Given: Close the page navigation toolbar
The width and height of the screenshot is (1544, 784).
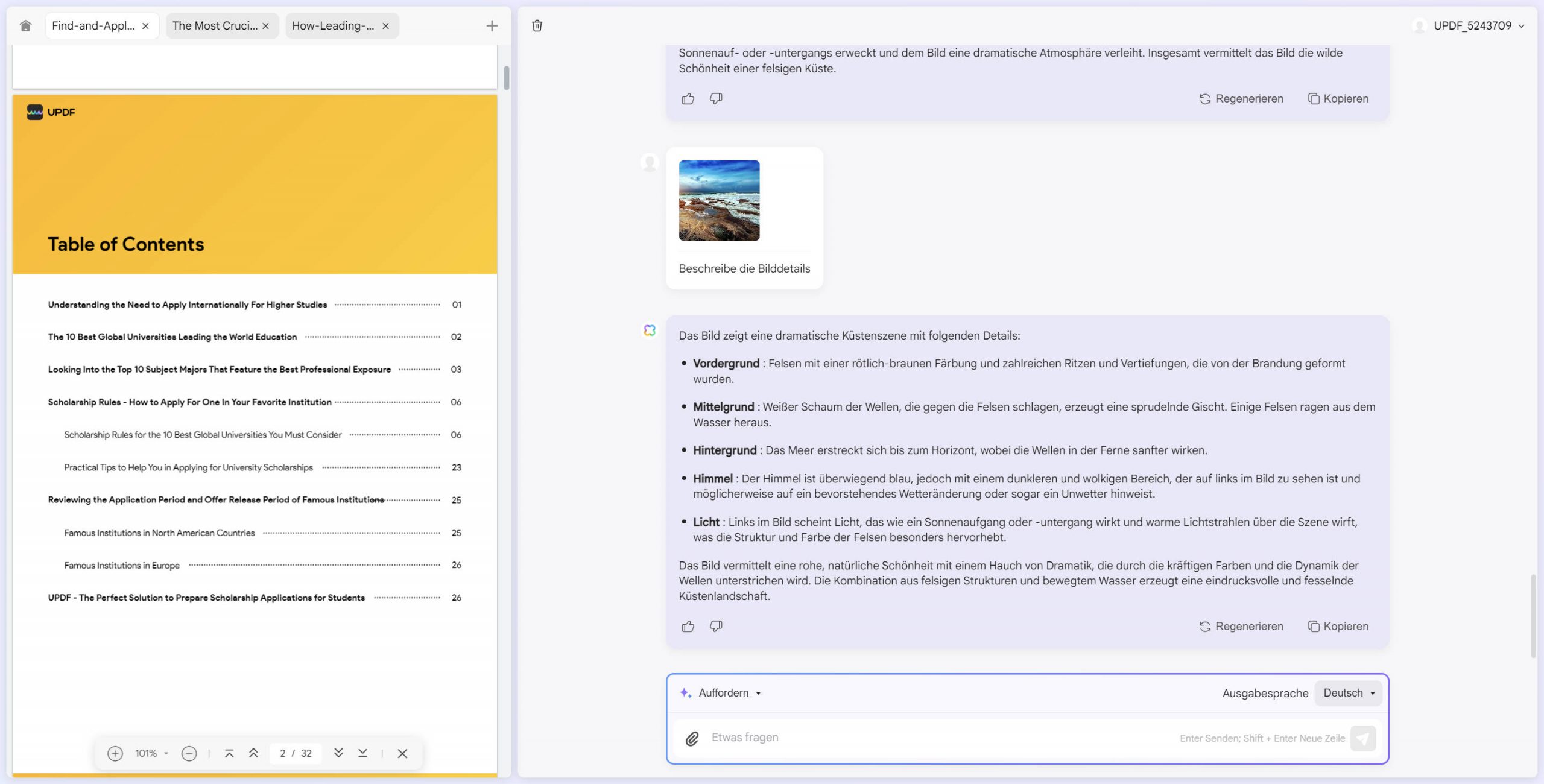Looking at the screenshot, I should 402,753.
